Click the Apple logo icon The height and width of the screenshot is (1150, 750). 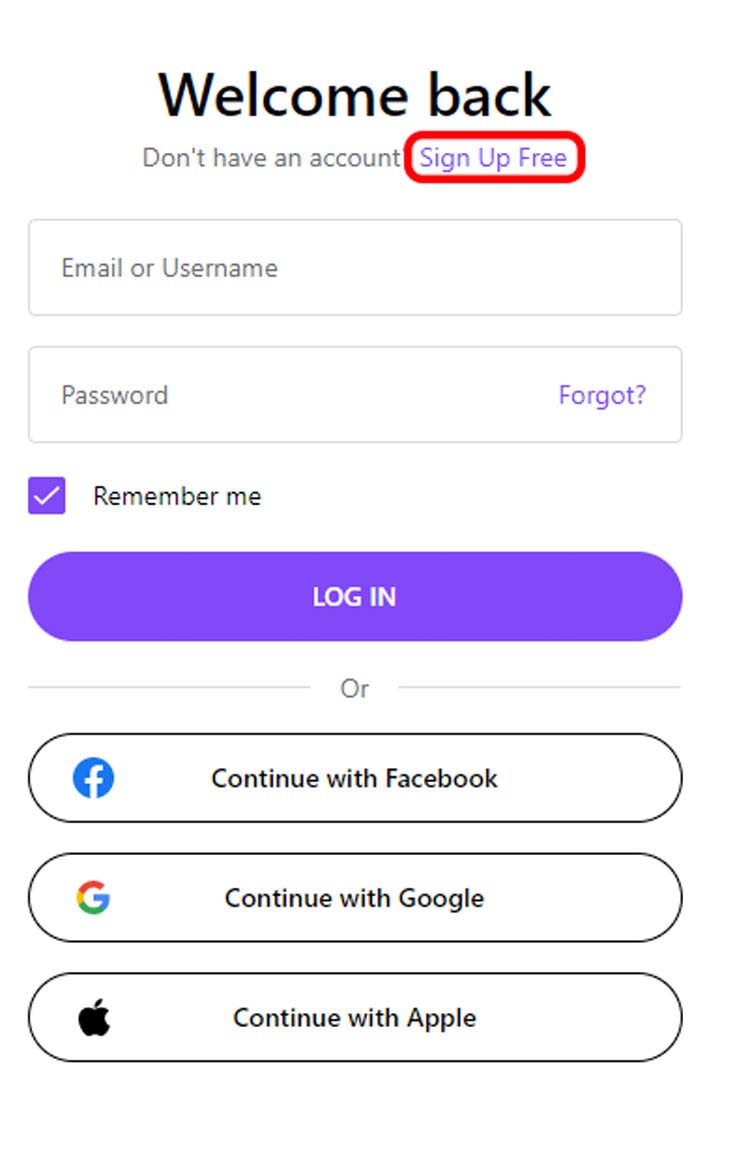(94, 1018)
